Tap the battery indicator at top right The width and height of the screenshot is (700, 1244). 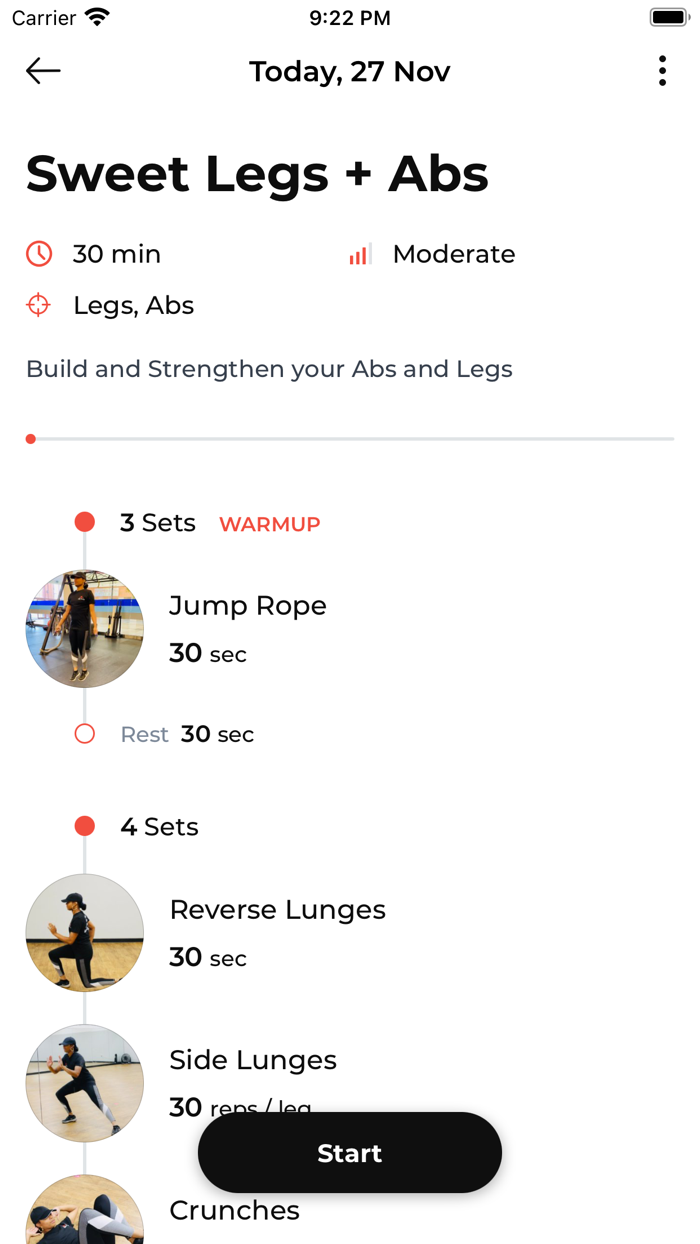tap(666, 16)
